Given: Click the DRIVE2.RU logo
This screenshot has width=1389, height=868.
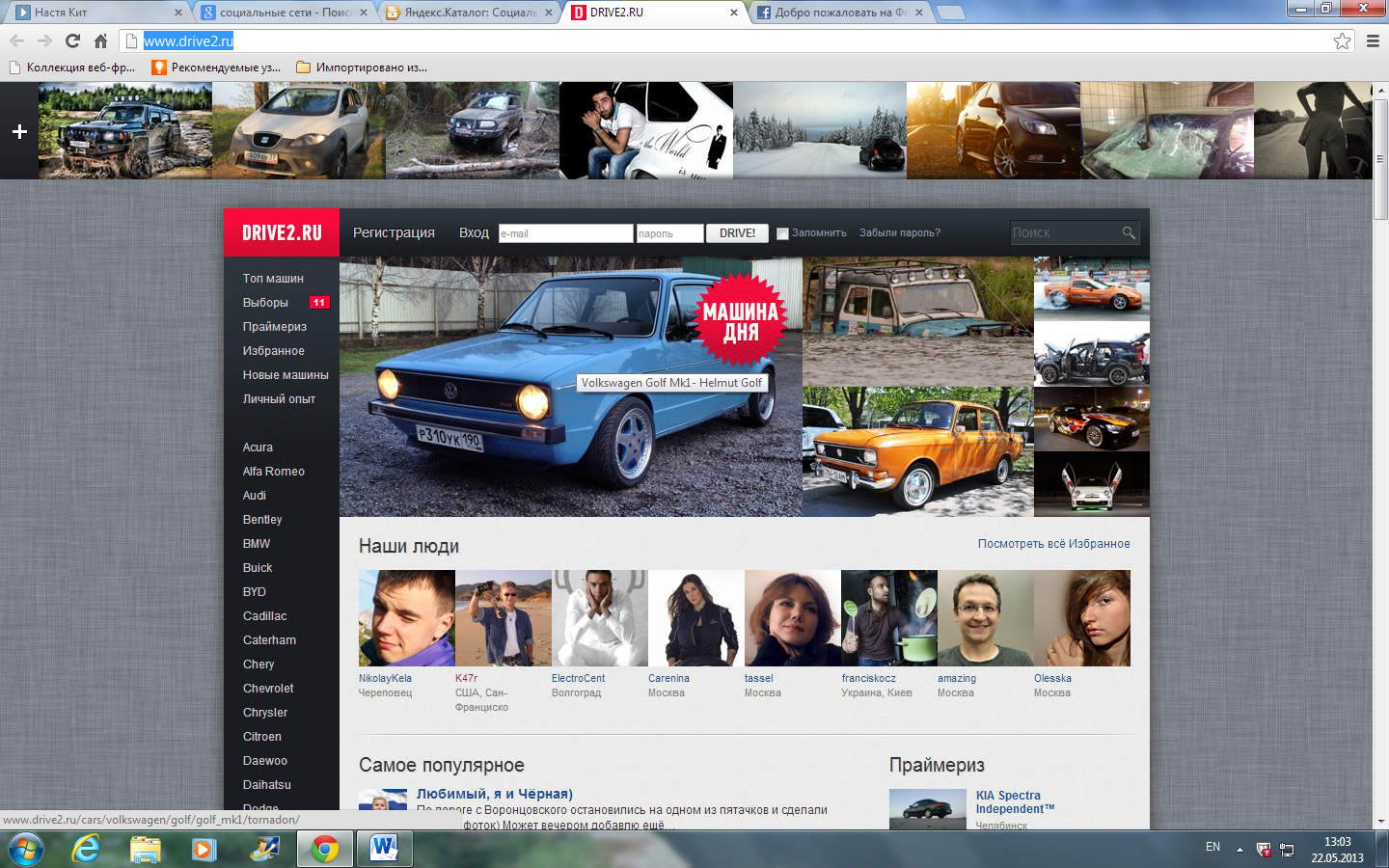Looking at the screenshot, I should tap(282, 232).
